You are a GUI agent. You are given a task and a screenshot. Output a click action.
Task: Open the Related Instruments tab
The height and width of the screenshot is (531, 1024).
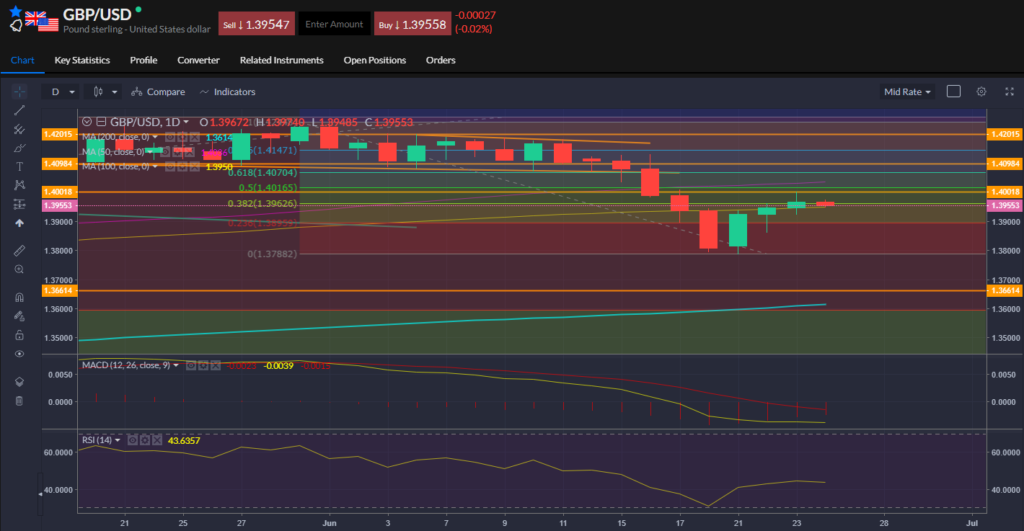pos(281,60)
